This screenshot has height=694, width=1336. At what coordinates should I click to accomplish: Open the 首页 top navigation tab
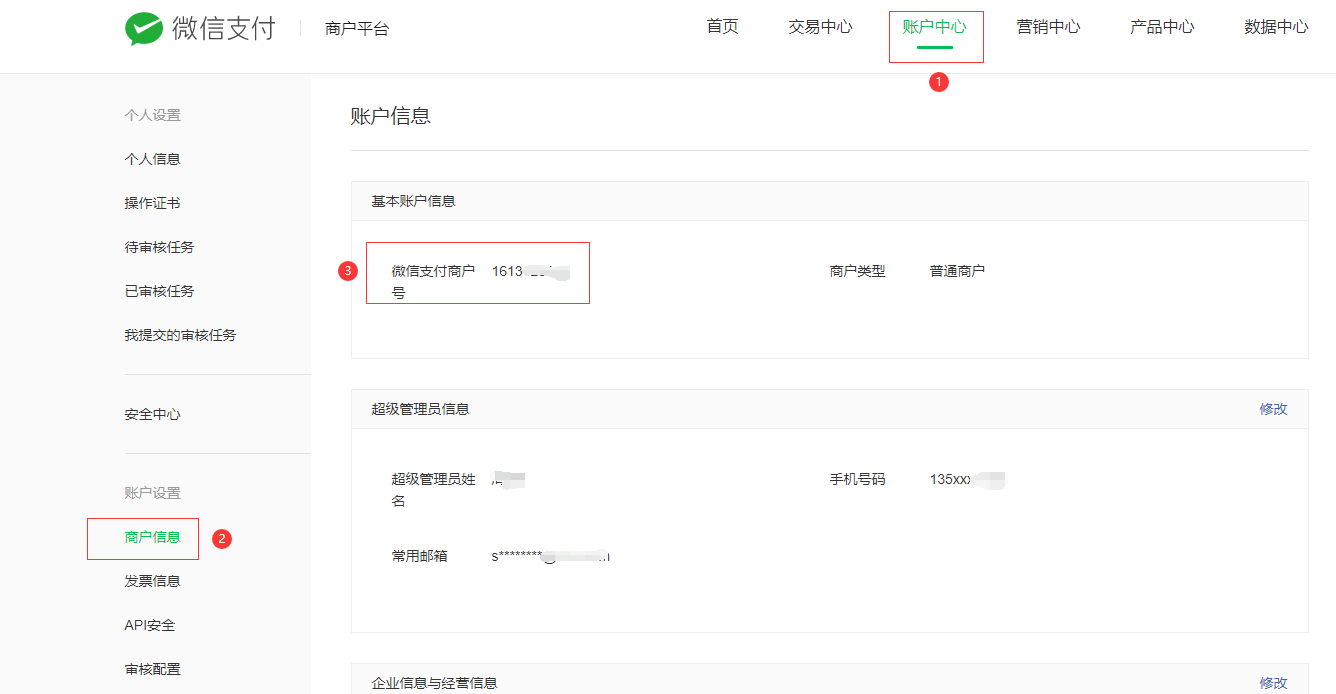[x=722, y=27]
